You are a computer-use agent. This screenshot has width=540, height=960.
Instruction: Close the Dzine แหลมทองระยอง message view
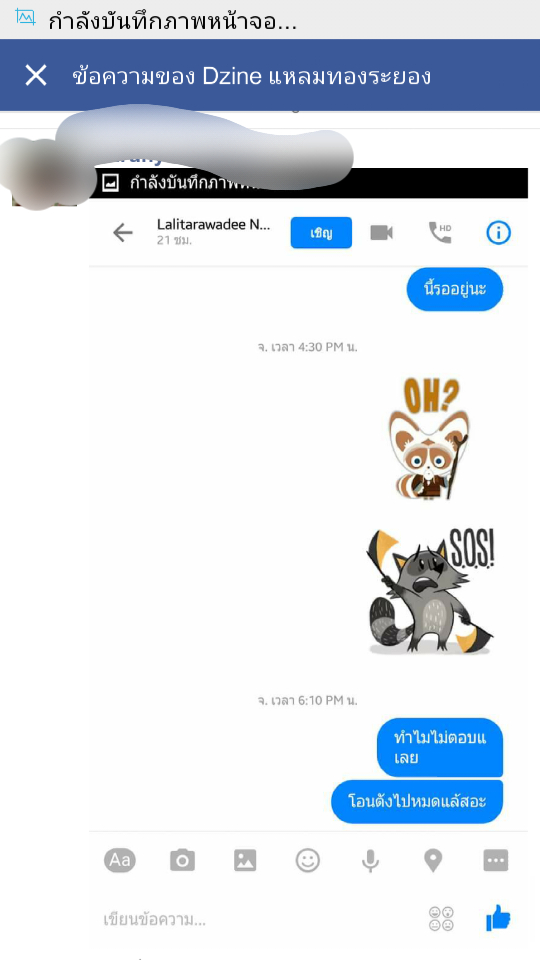[36, 75]
